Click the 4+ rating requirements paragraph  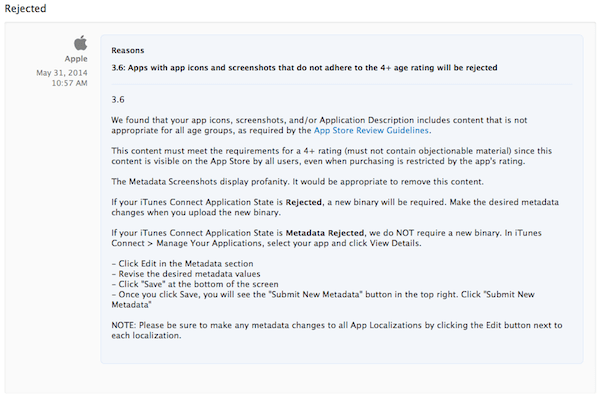tap(331, 156)
